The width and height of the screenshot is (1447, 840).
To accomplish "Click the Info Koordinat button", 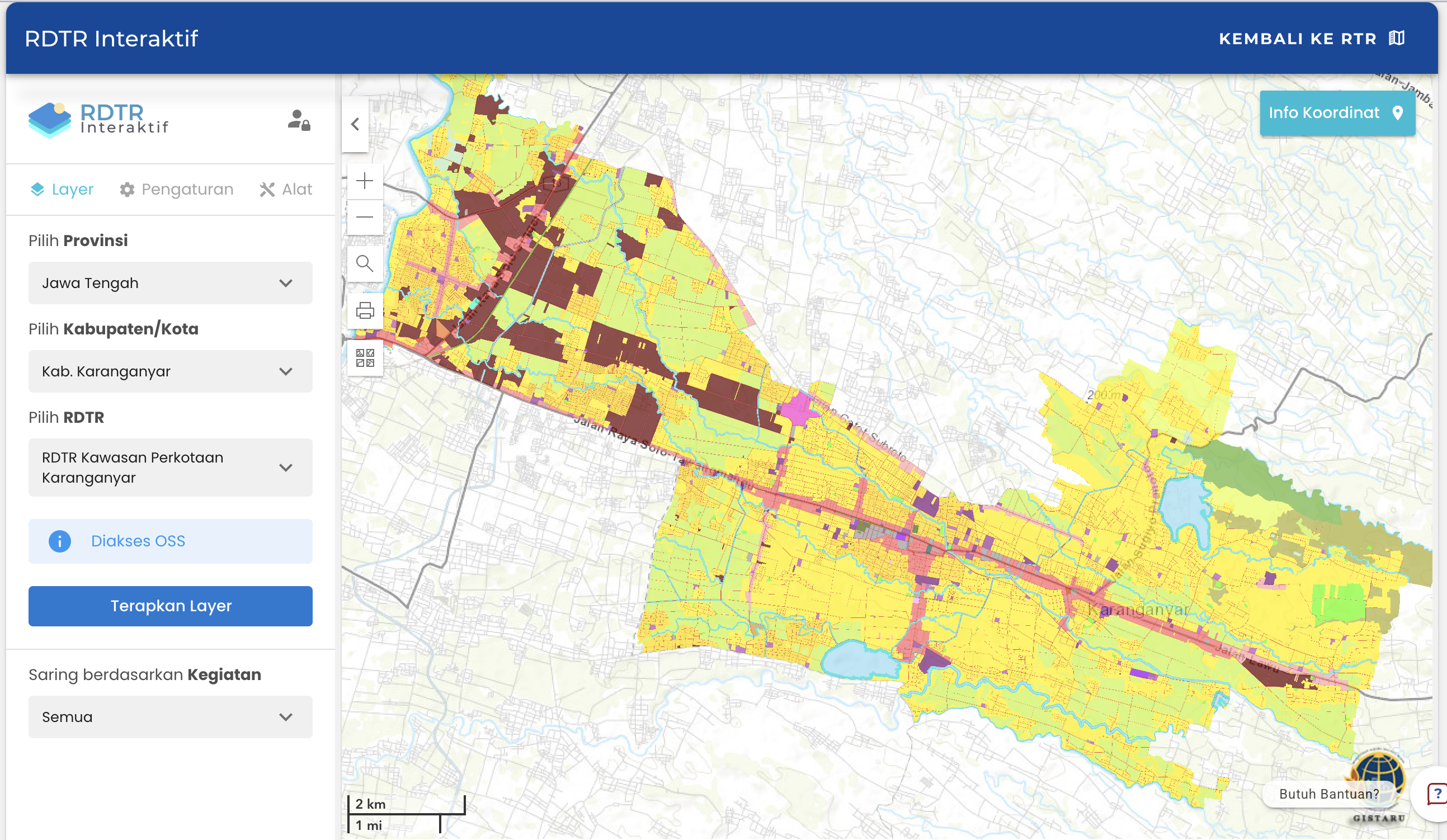I will coord(1337,113).
